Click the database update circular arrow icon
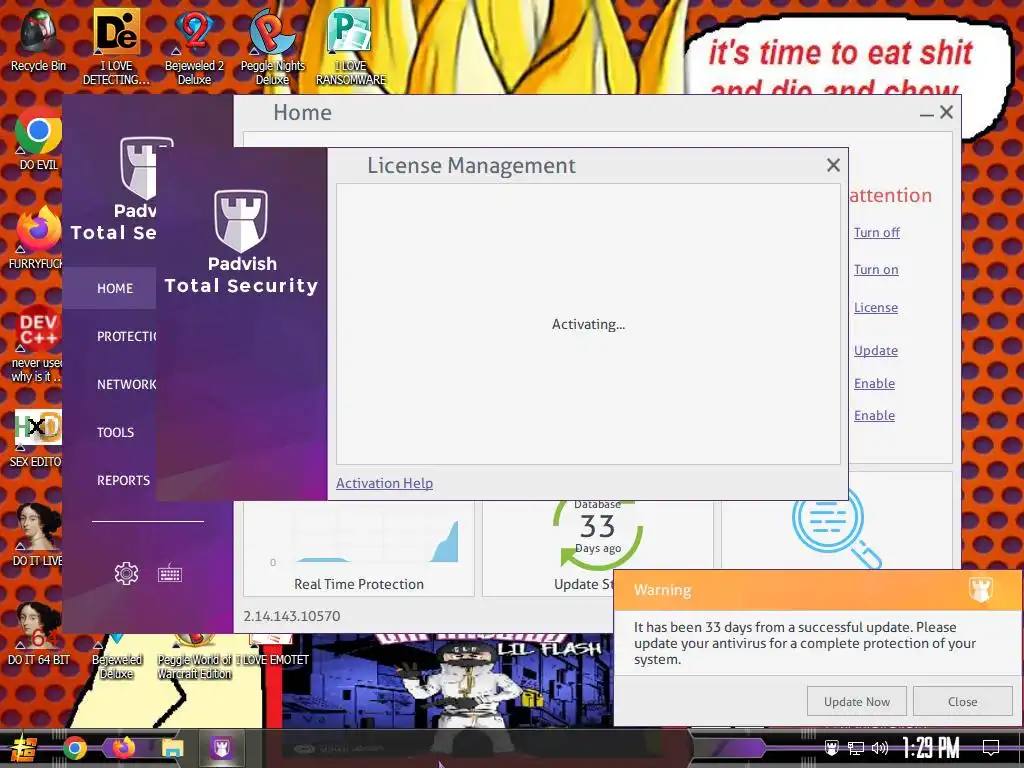This screenshot has height=768, width=1024. pyautogui.click(x=598, y=534)
